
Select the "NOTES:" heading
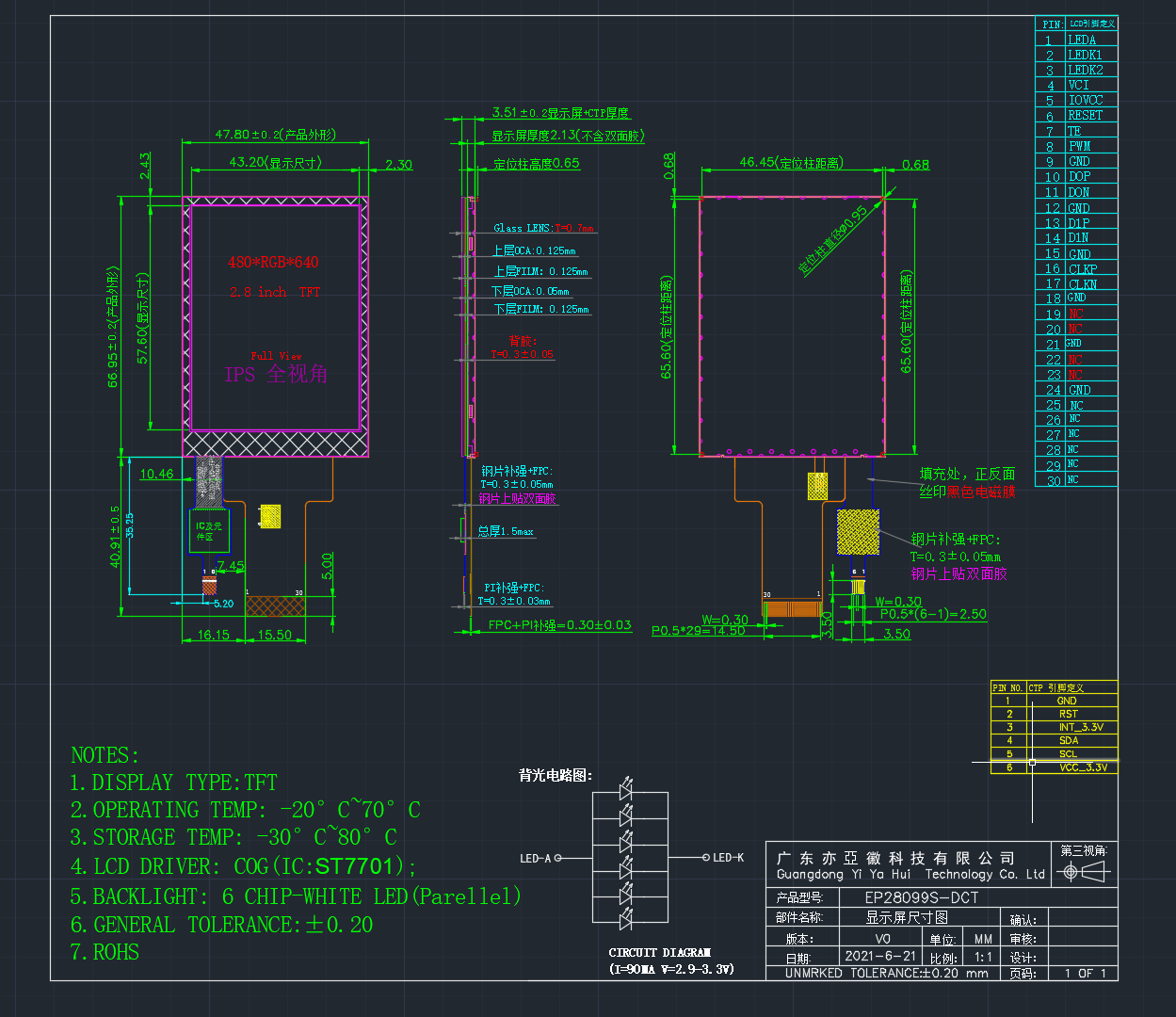pos(105,755)
